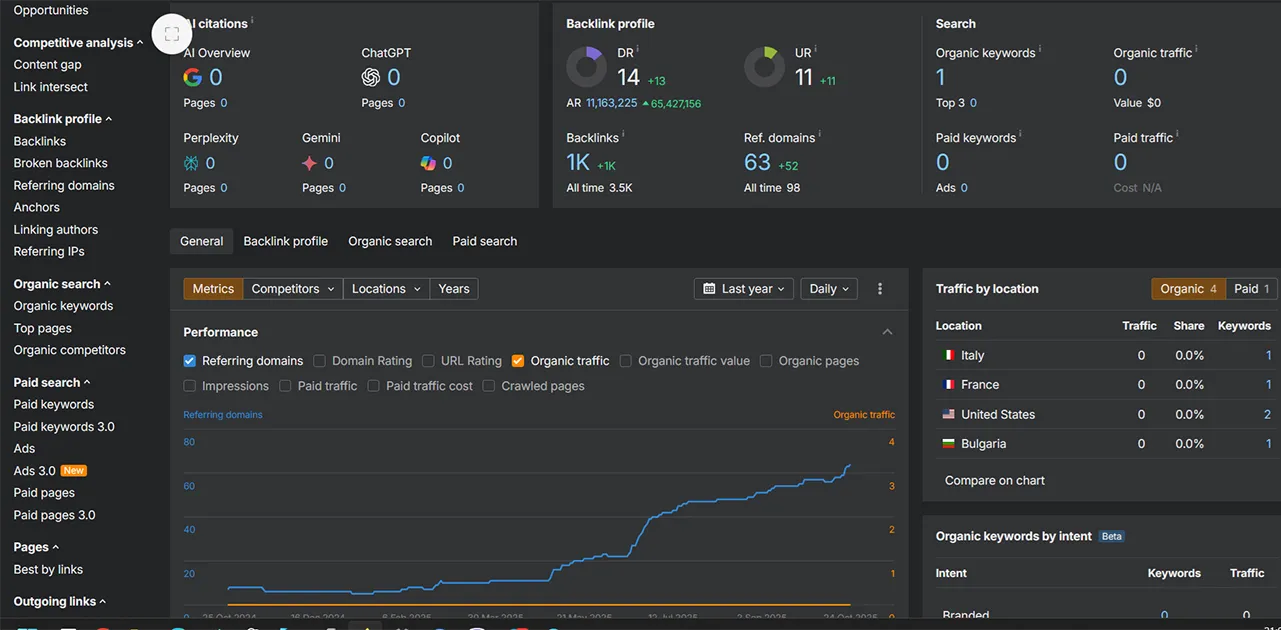Click the ChatGPT logo icon
Viewport: 1281px width, 630px height.
(371, 77)
